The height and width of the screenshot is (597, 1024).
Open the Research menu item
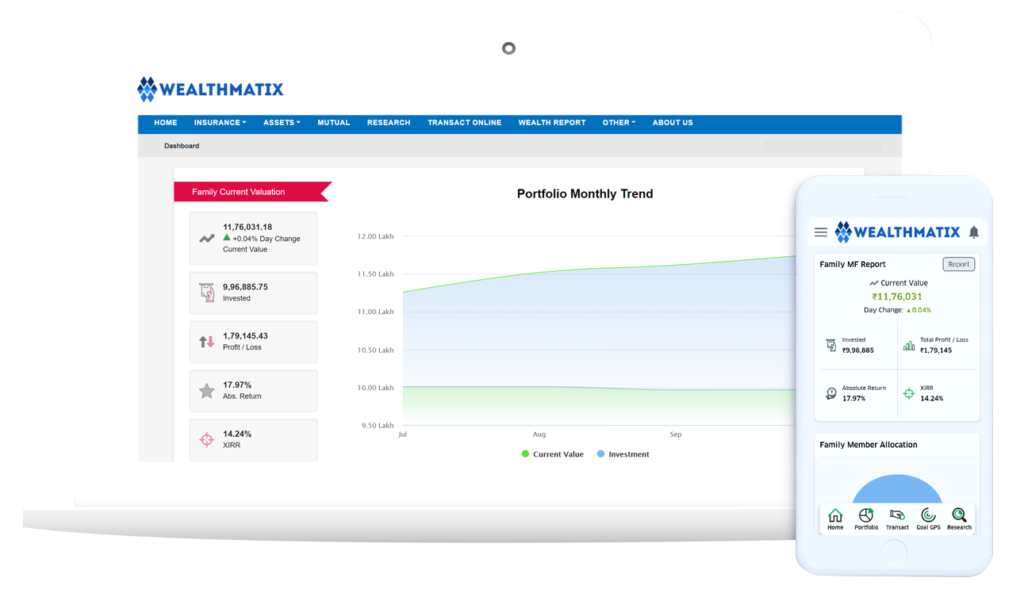tap(389, 123)
